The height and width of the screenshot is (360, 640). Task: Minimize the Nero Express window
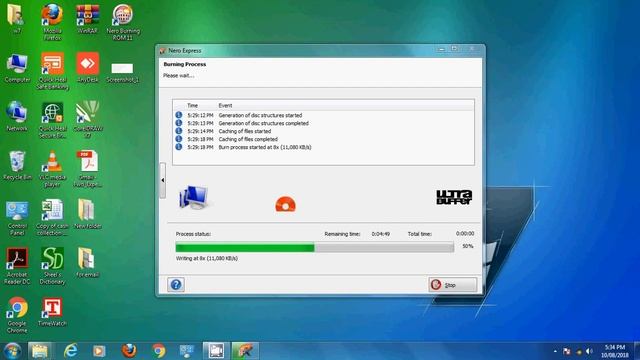tap(441, 49)
